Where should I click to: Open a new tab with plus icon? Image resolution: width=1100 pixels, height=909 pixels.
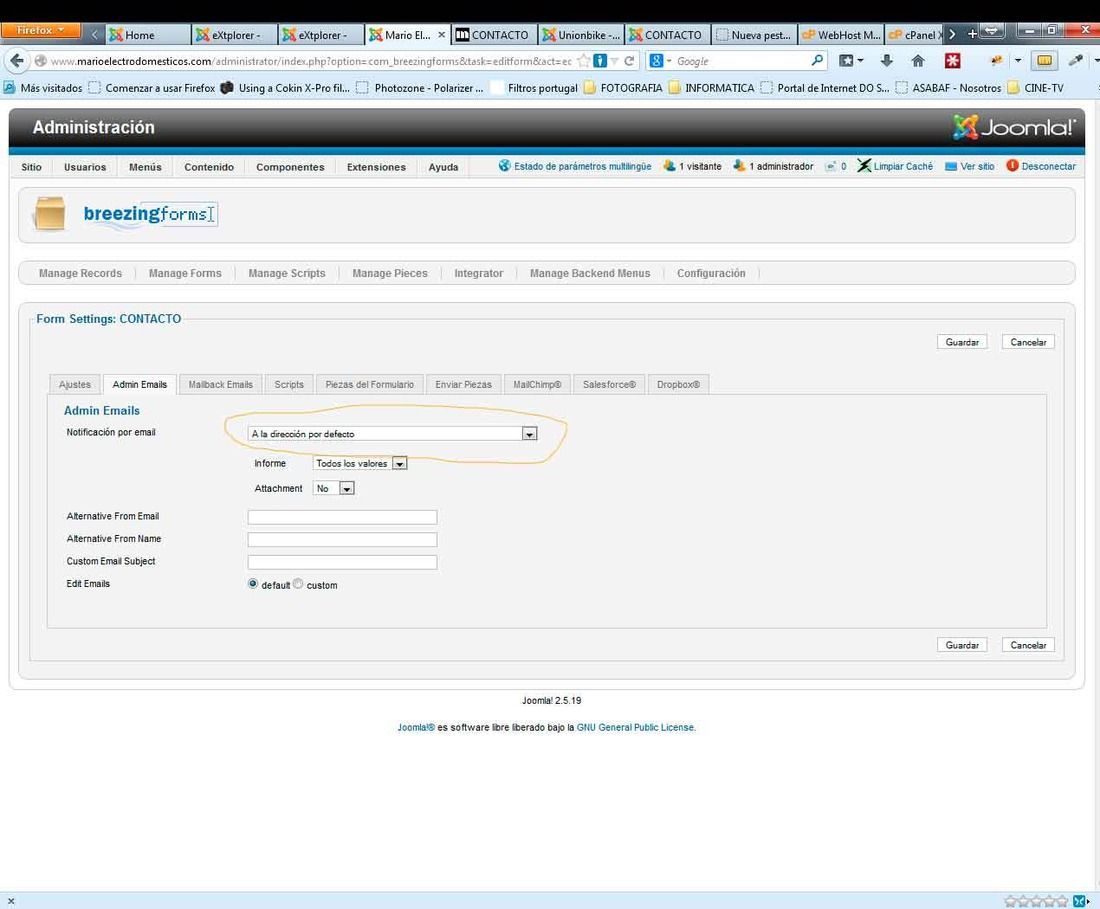(x=972, y=34)
